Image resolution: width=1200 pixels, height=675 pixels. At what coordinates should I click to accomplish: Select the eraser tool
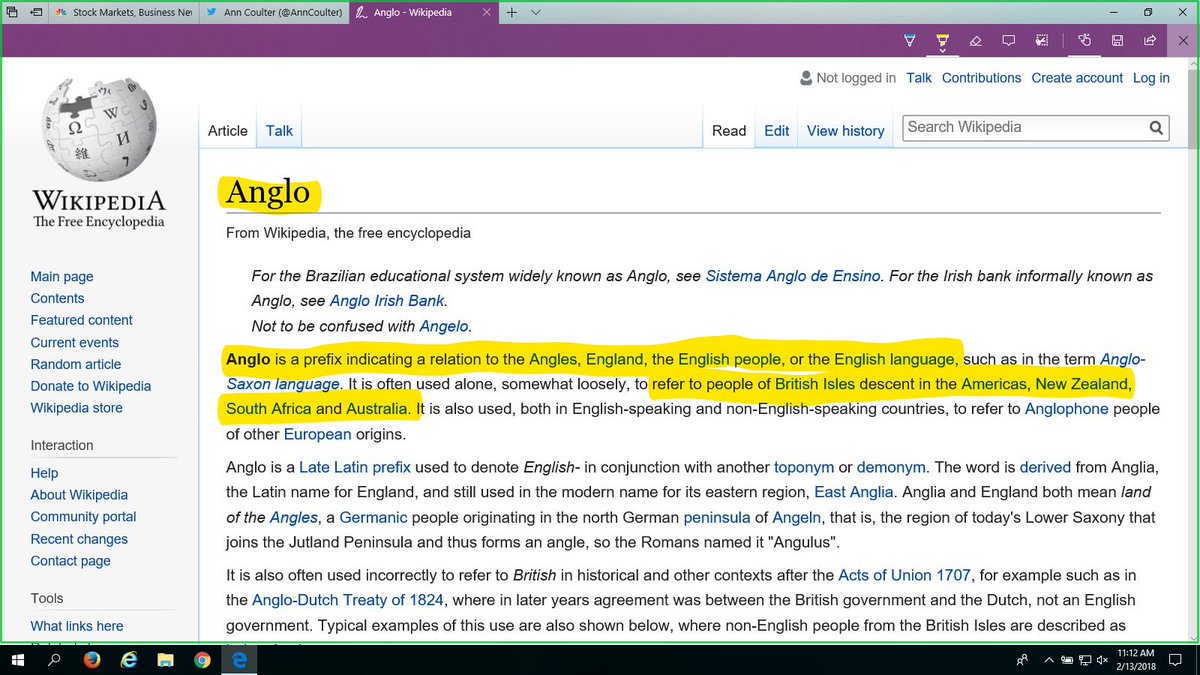click(976, 40)
